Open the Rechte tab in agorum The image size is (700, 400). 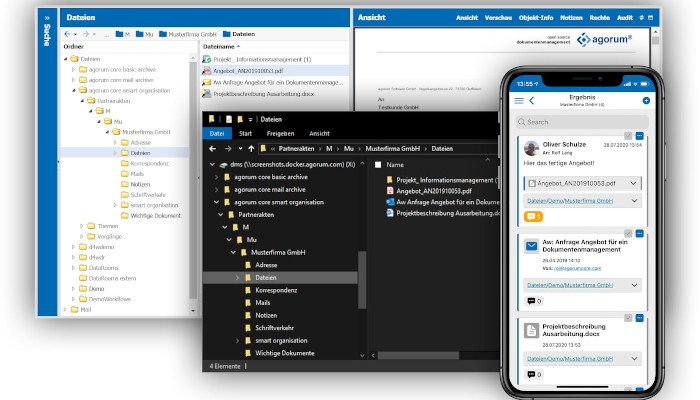[600, 18]
